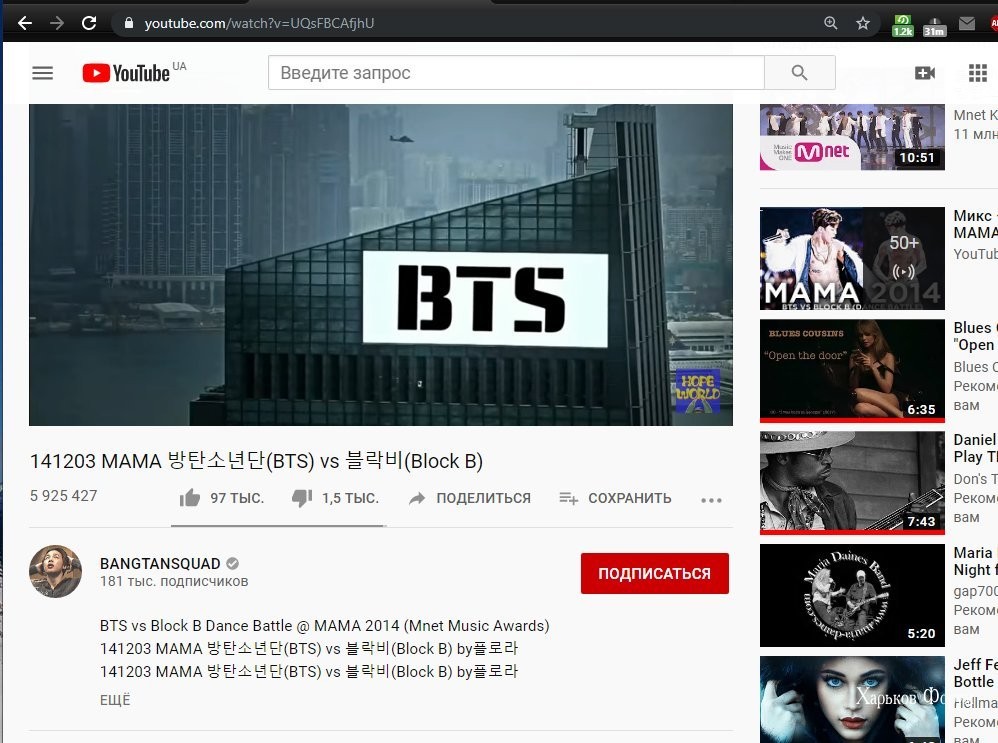
Task: Click the 1,5 ТЫС. dislike count
Action: 350,498
